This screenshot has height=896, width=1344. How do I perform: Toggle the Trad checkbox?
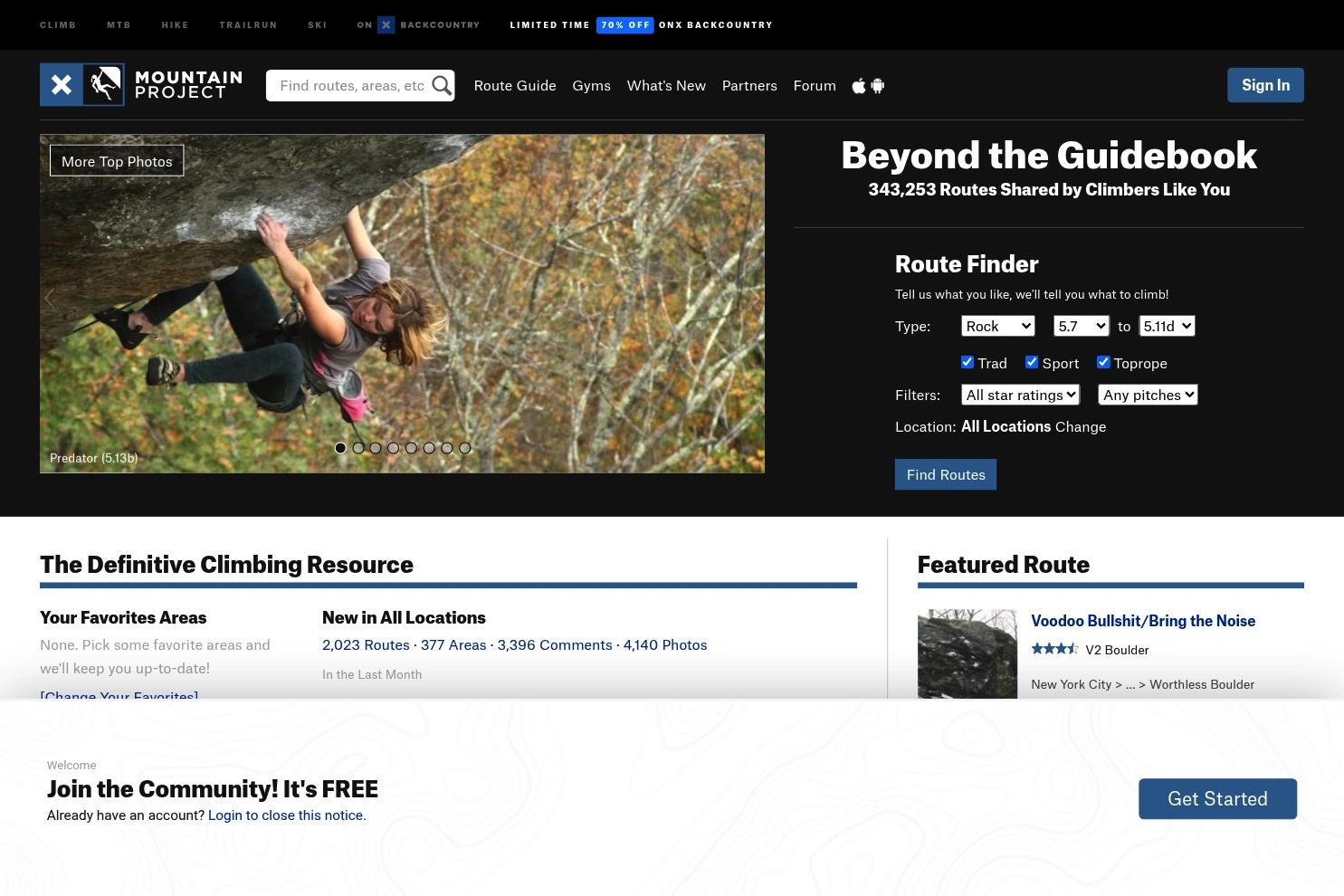pos(967,362)
